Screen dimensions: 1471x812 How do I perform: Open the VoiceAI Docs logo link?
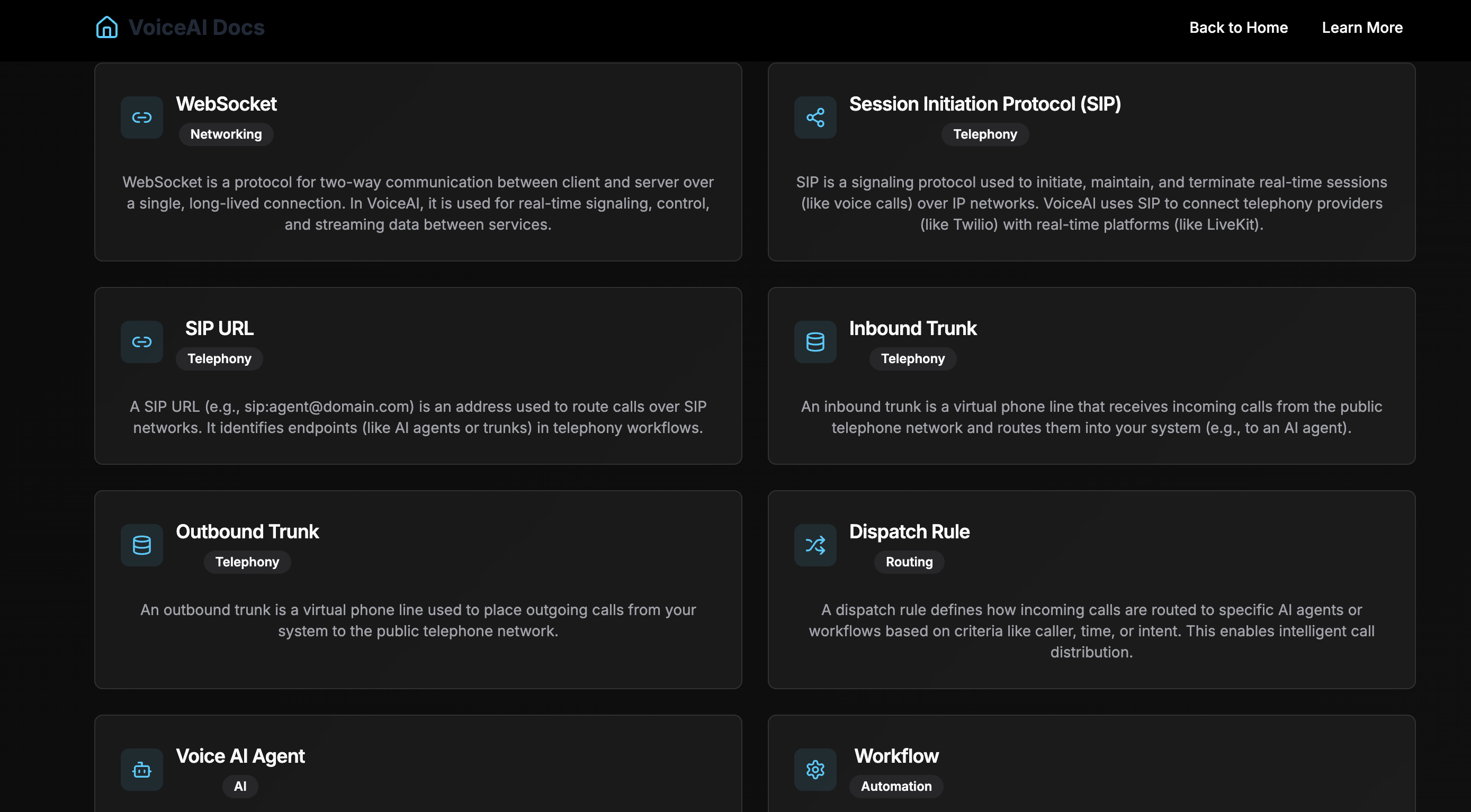tap(180, 28)
